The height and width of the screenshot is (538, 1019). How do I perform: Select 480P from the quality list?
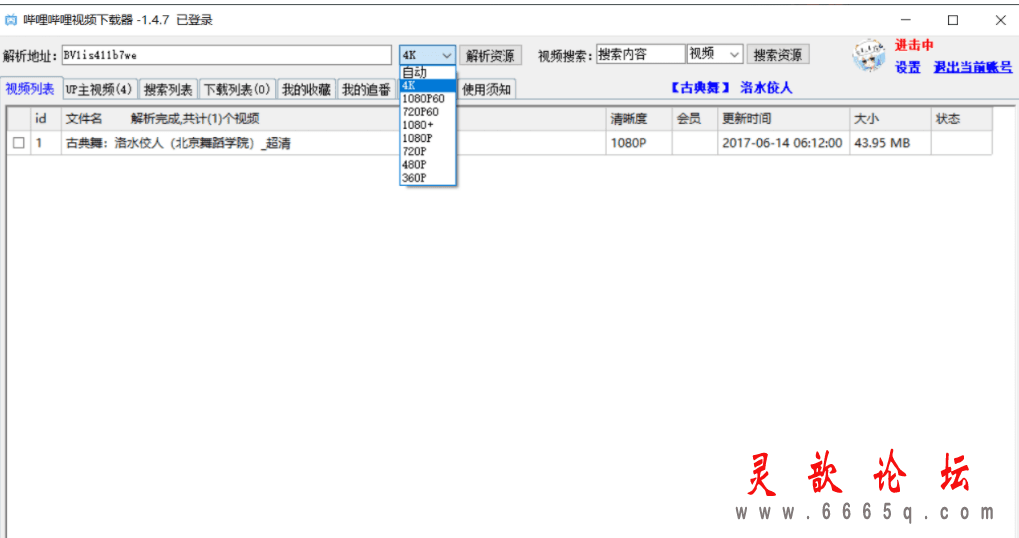[x=428, y=164]
